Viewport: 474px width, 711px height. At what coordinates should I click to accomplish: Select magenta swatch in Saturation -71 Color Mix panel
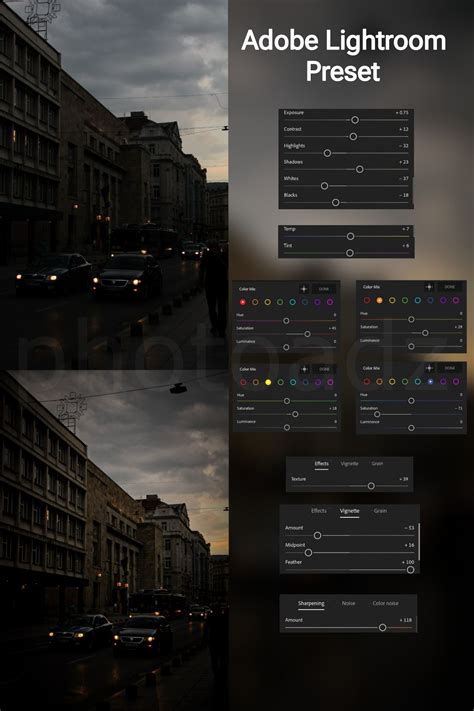(456, 381)
